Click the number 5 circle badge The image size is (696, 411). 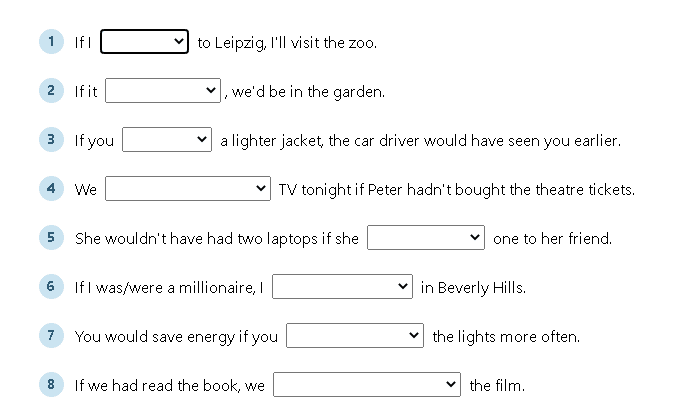point(51,237)
